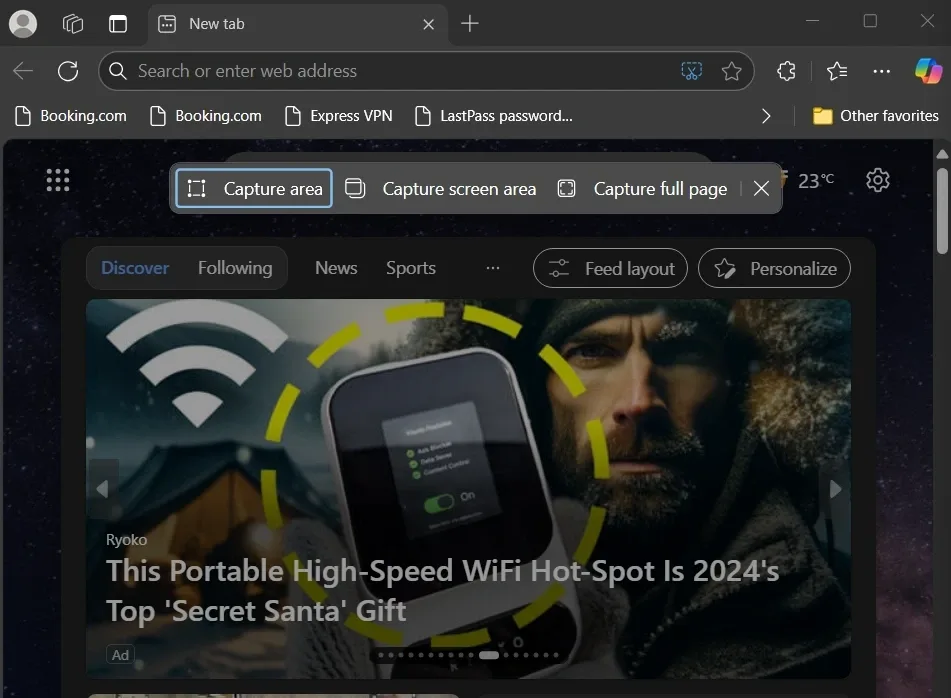Open Settings and more ellipsis menu

881,71
